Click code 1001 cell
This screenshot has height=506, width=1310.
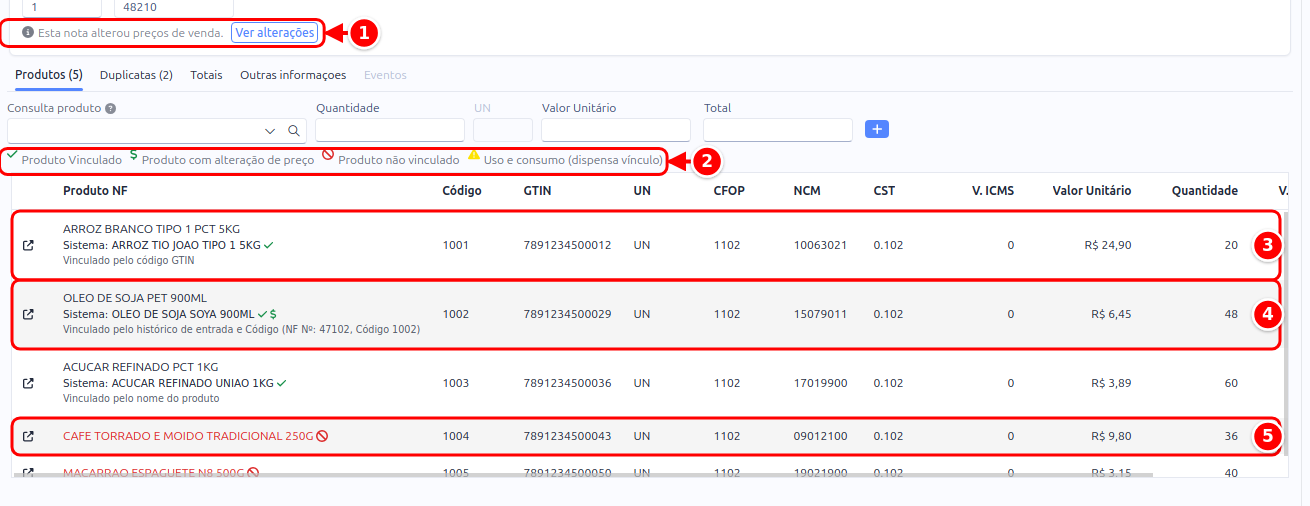(x=456, y=245)
